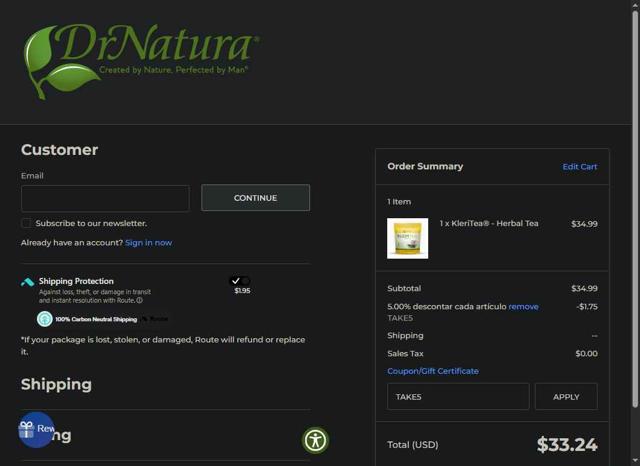
Task: Click the KleriTea product thumbnail
Action: tap(407, 238)
